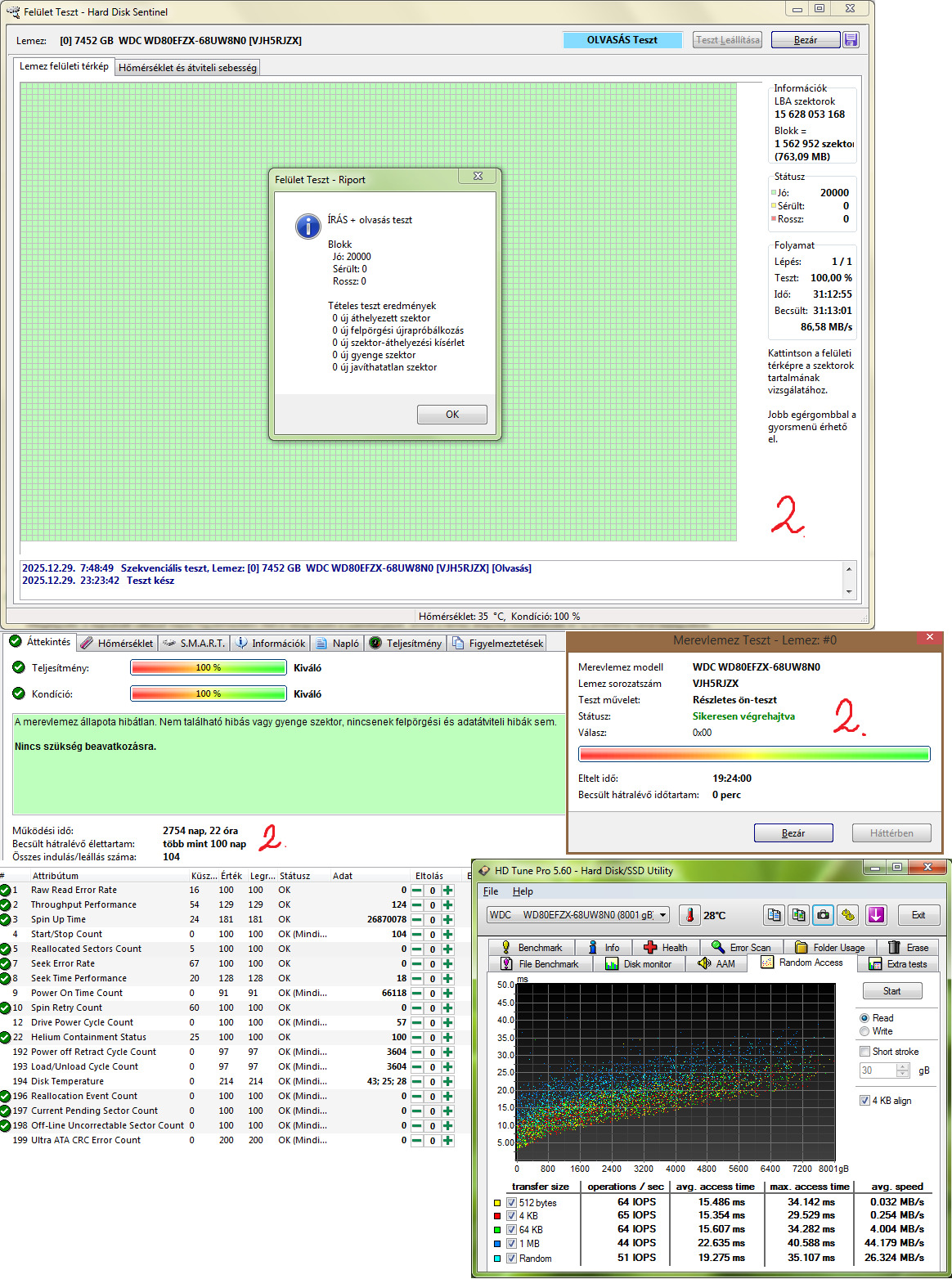Click the minus offset button for Disk Temperature

[x=417, y=1082]
